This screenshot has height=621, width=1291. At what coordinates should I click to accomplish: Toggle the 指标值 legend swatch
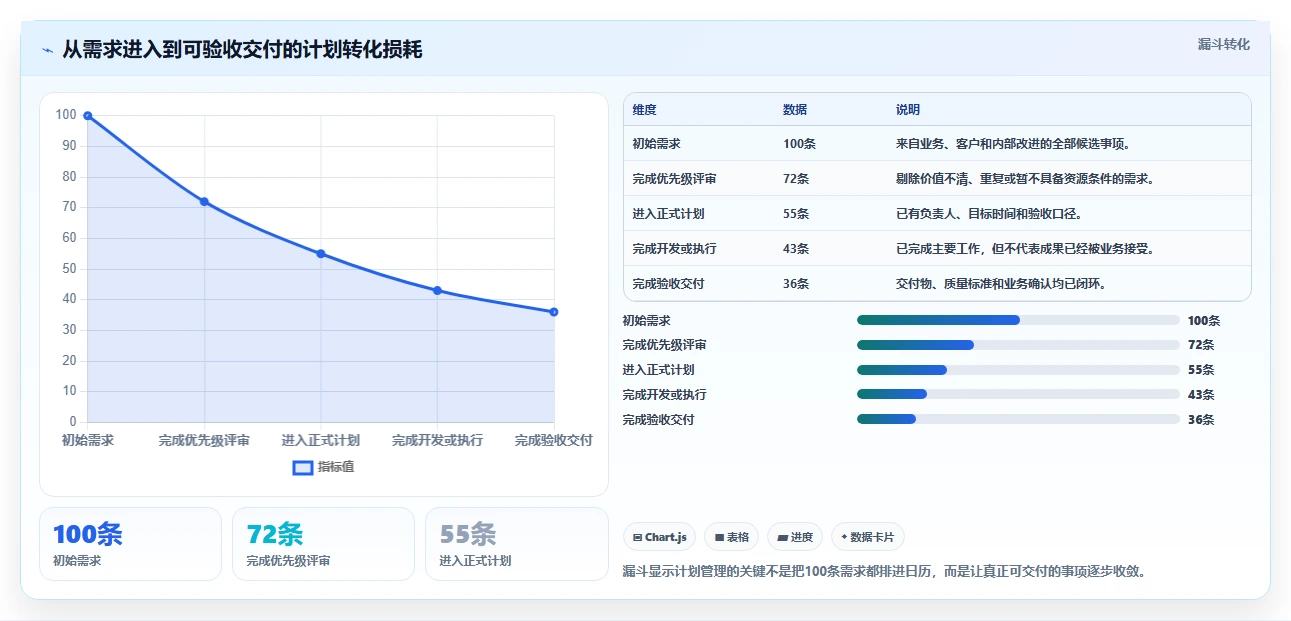click(303, 467)
